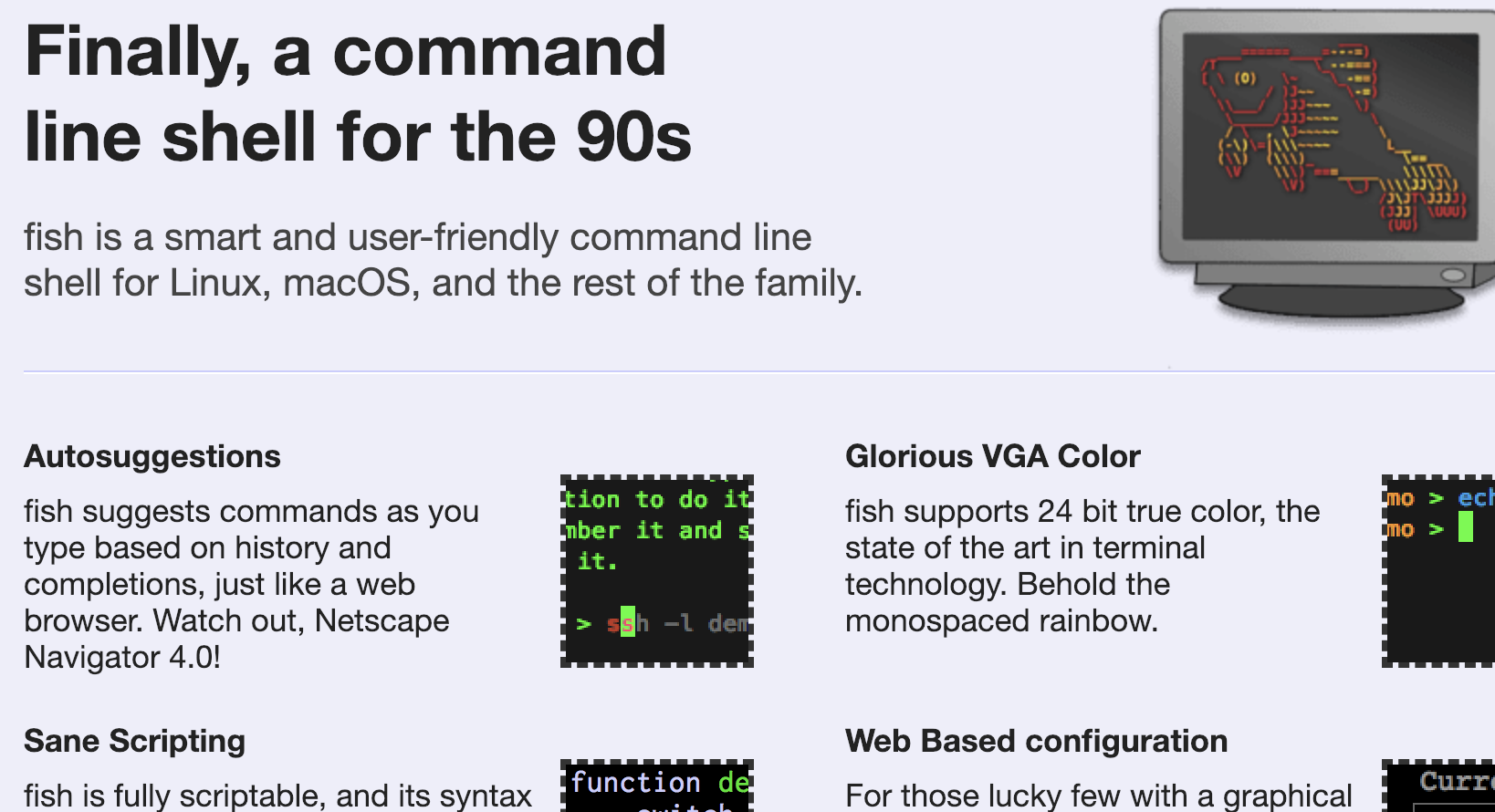Open the Web Based configuration screenshot thumbnail

[1437, 786]
